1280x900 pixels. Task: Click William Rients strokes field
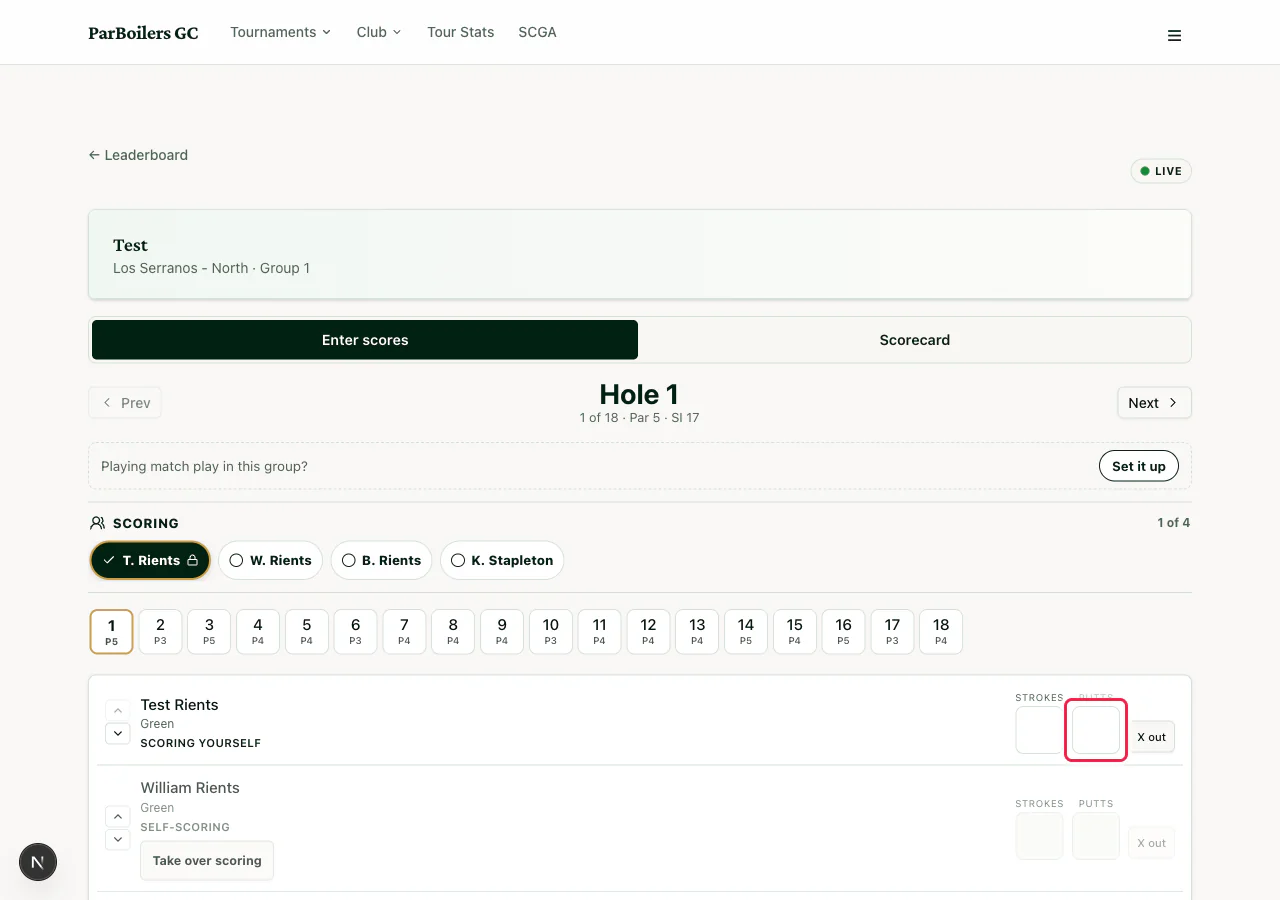[x=1039, y=836]
